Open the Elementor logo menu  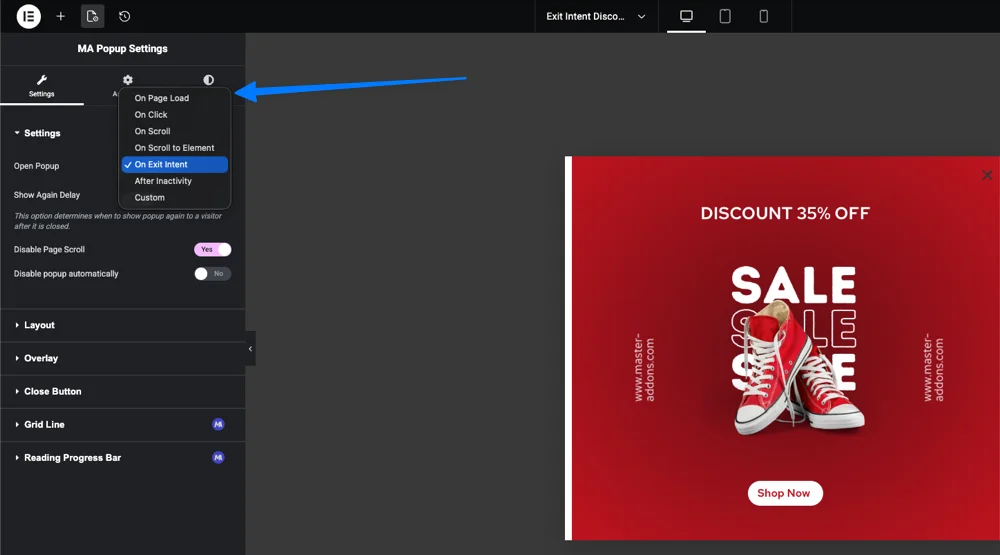pyautogui.click(x=29, y=16)
